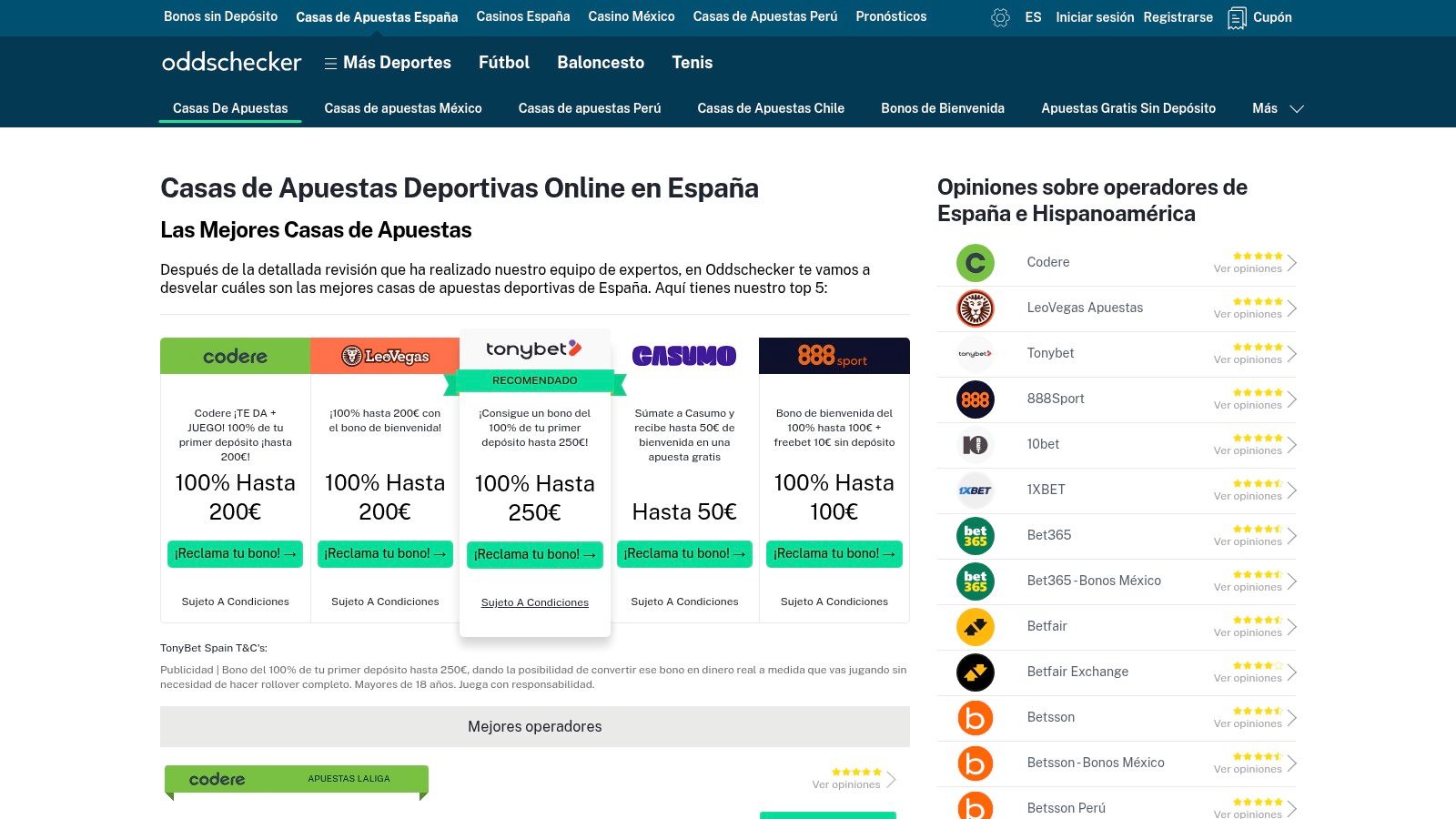This screenshot has width=1456, height=819.
Task: Expand Bet365 reviews using the right chevron
Action: (1291, 536)
